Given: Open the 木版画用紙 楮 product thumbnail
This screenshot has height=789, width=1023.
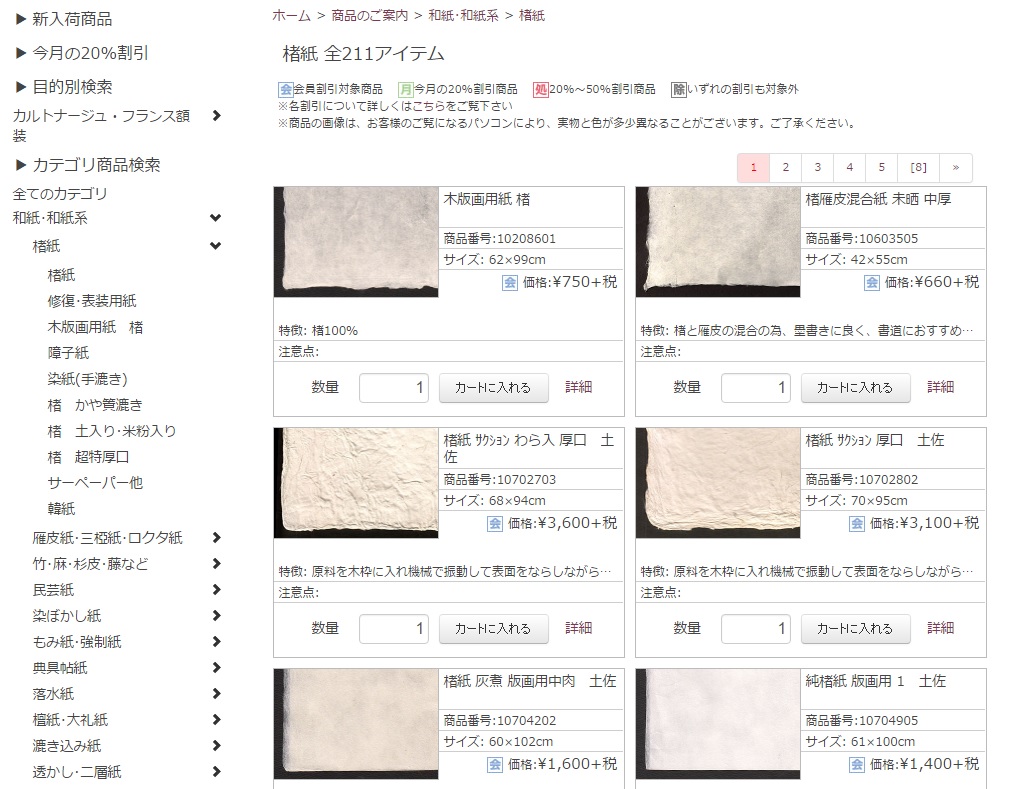Looking at the screenshot, I should [x=356, y=242].
